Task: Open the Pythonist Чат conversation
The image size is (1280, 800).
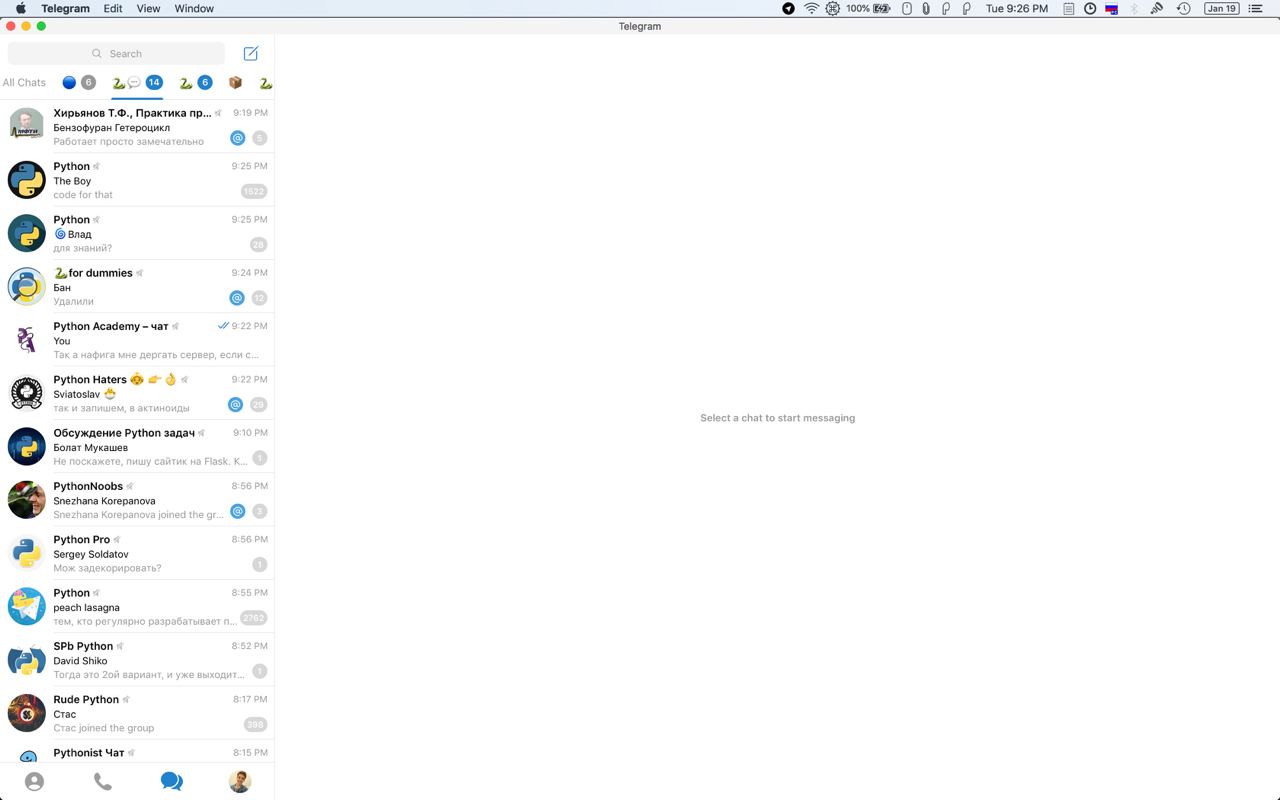Action: pyautogui.click(x=137, y=752)
